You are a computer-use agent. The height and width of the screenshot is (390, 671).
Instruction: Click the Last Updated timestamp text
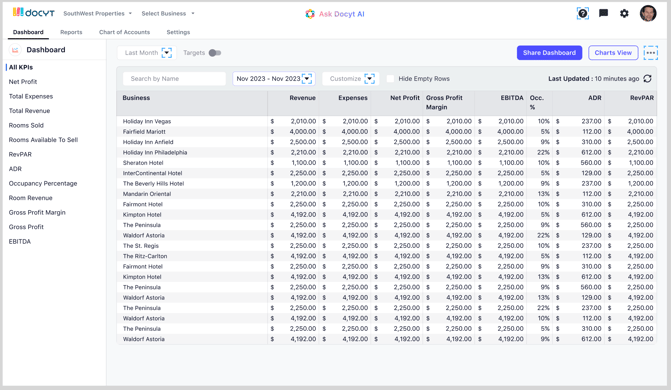594,79
